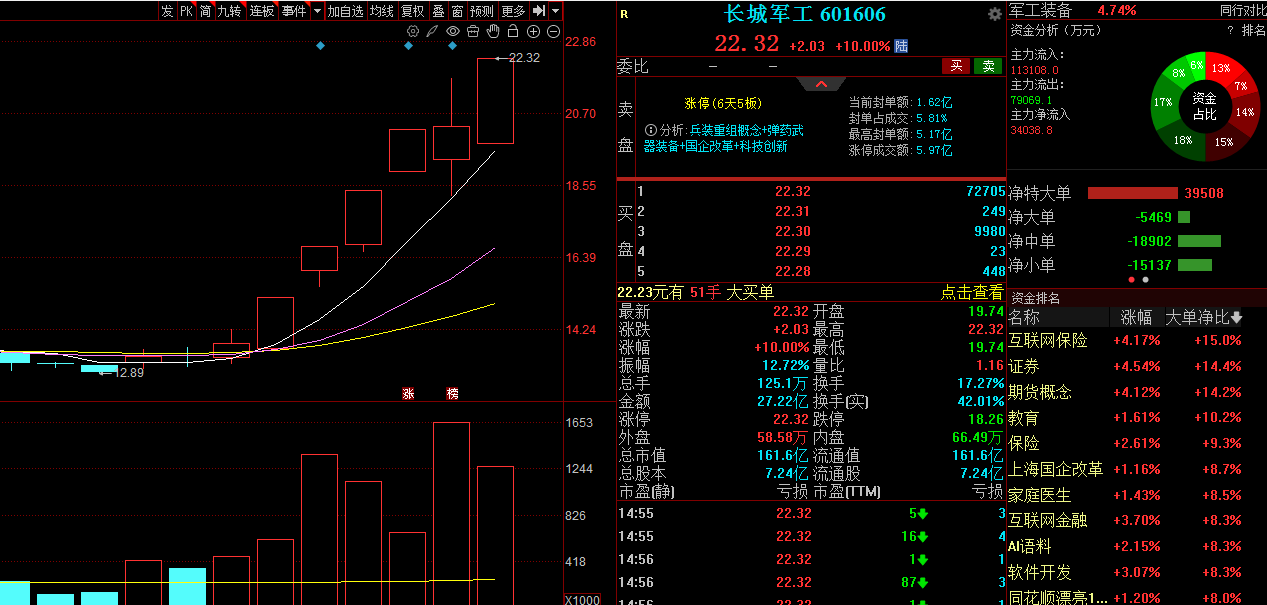Screen dimensions: 1267x605
Task: Click the 13% red donut segment
Action: click(x=1221, y=68)
